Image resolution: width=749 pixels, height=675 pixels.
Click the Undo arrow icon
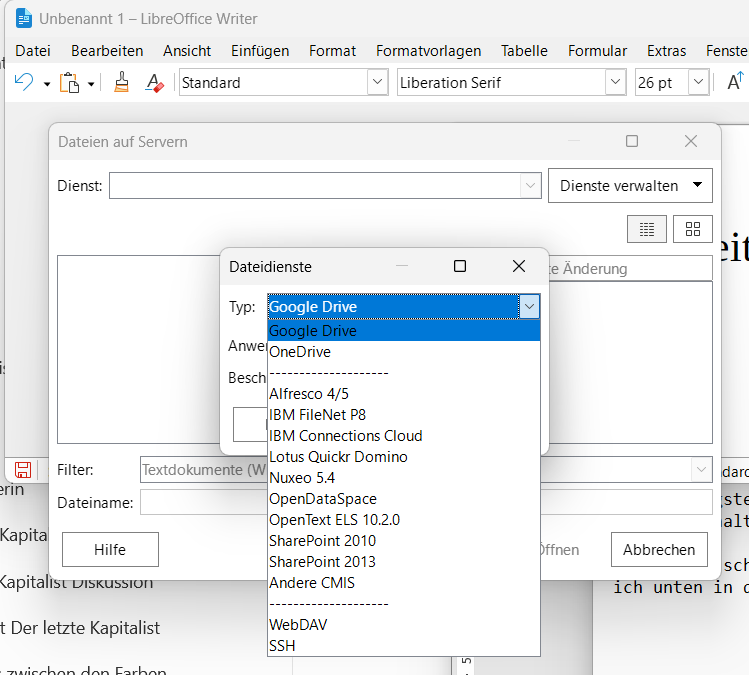24,82
